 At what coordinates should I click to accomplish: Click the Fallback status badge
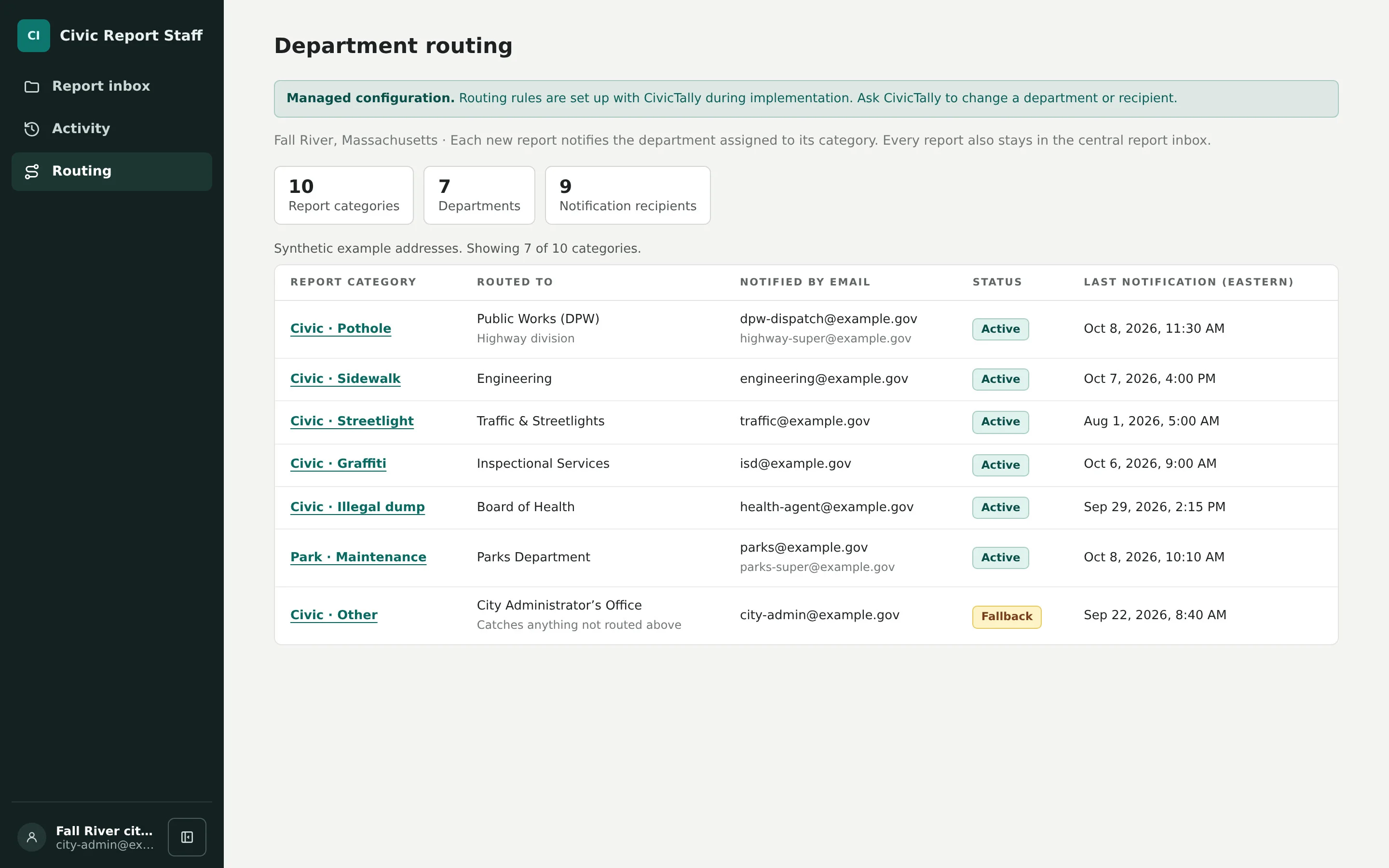point(1007,617)
